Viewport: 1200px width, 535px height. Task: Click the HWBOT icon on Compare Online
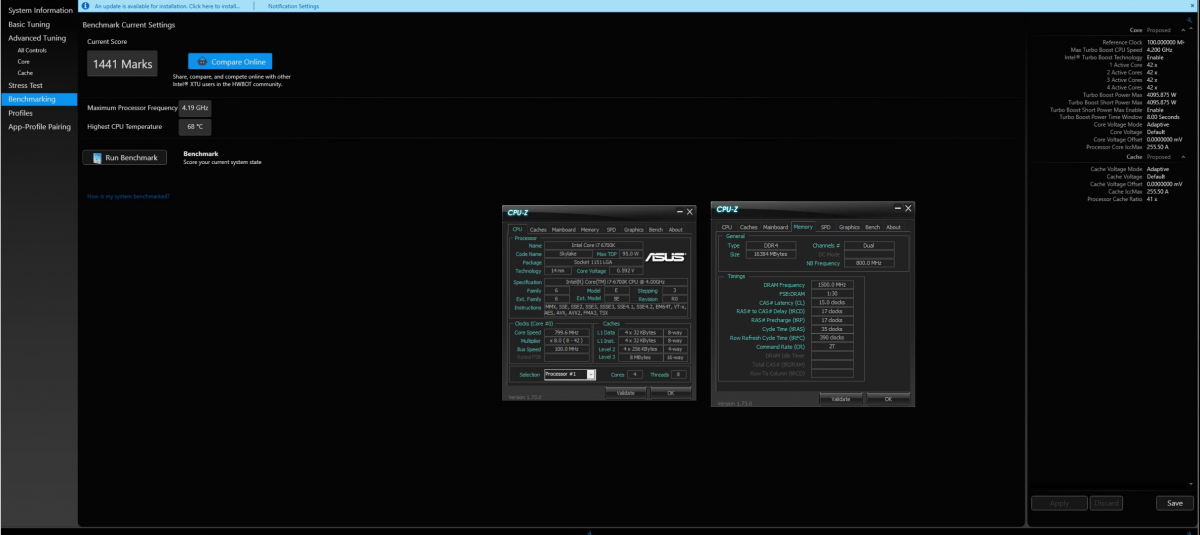coord(200,62)
